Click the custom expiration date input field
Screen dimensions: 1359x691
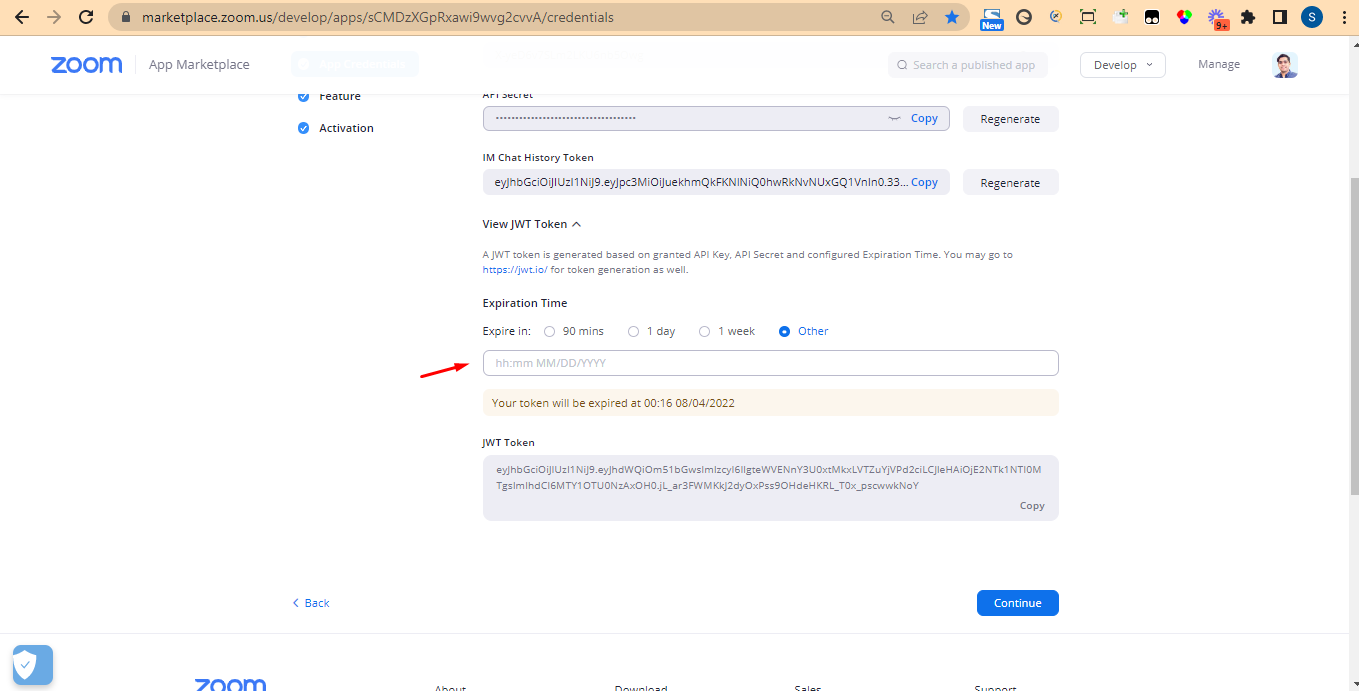[770, 363]
